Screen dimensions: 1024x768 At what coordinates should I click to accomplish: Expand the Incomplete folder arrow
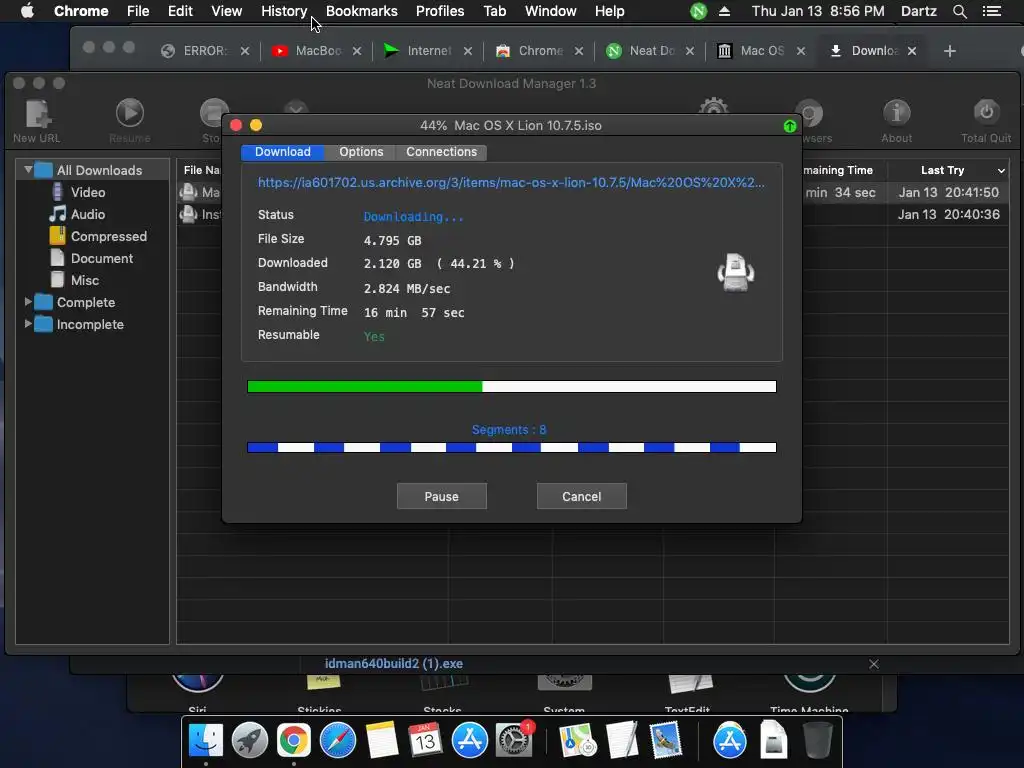pyautogui.click(x=28, y=324)
